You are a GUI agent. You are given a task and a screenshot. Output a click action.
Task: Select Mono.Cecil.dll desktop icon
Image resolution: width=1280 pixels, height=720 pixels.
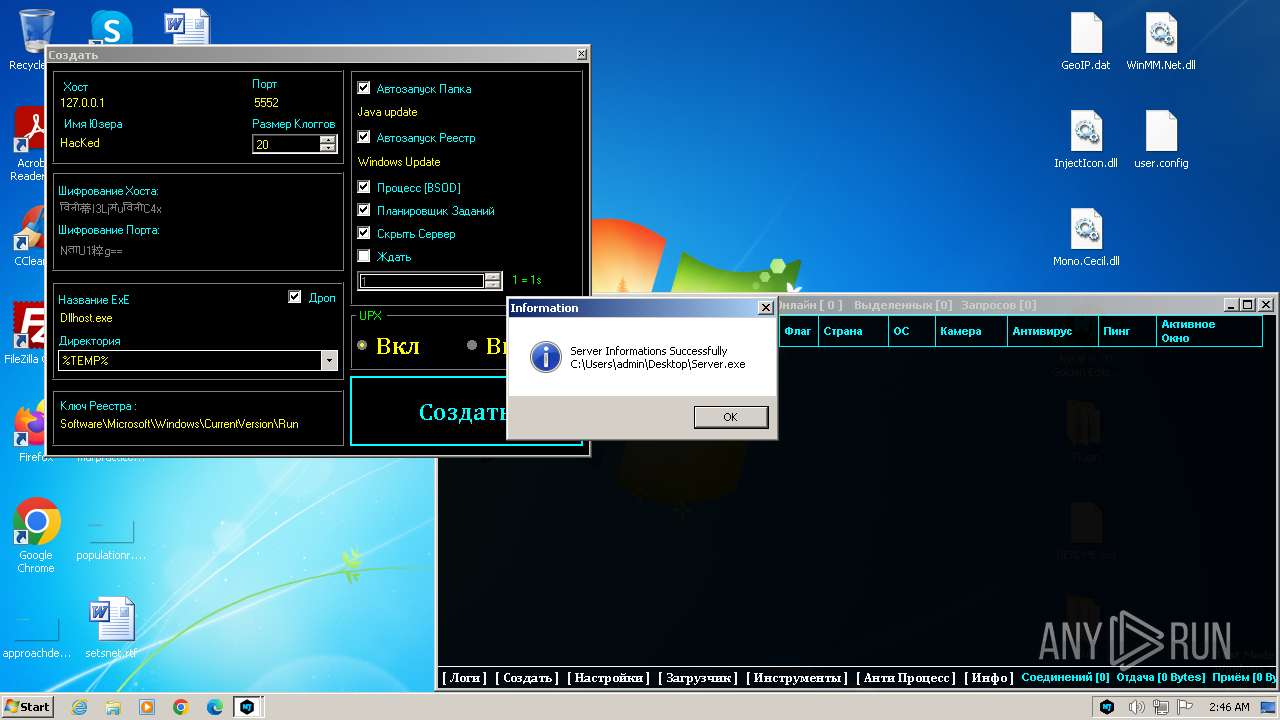pos(1086,237)
